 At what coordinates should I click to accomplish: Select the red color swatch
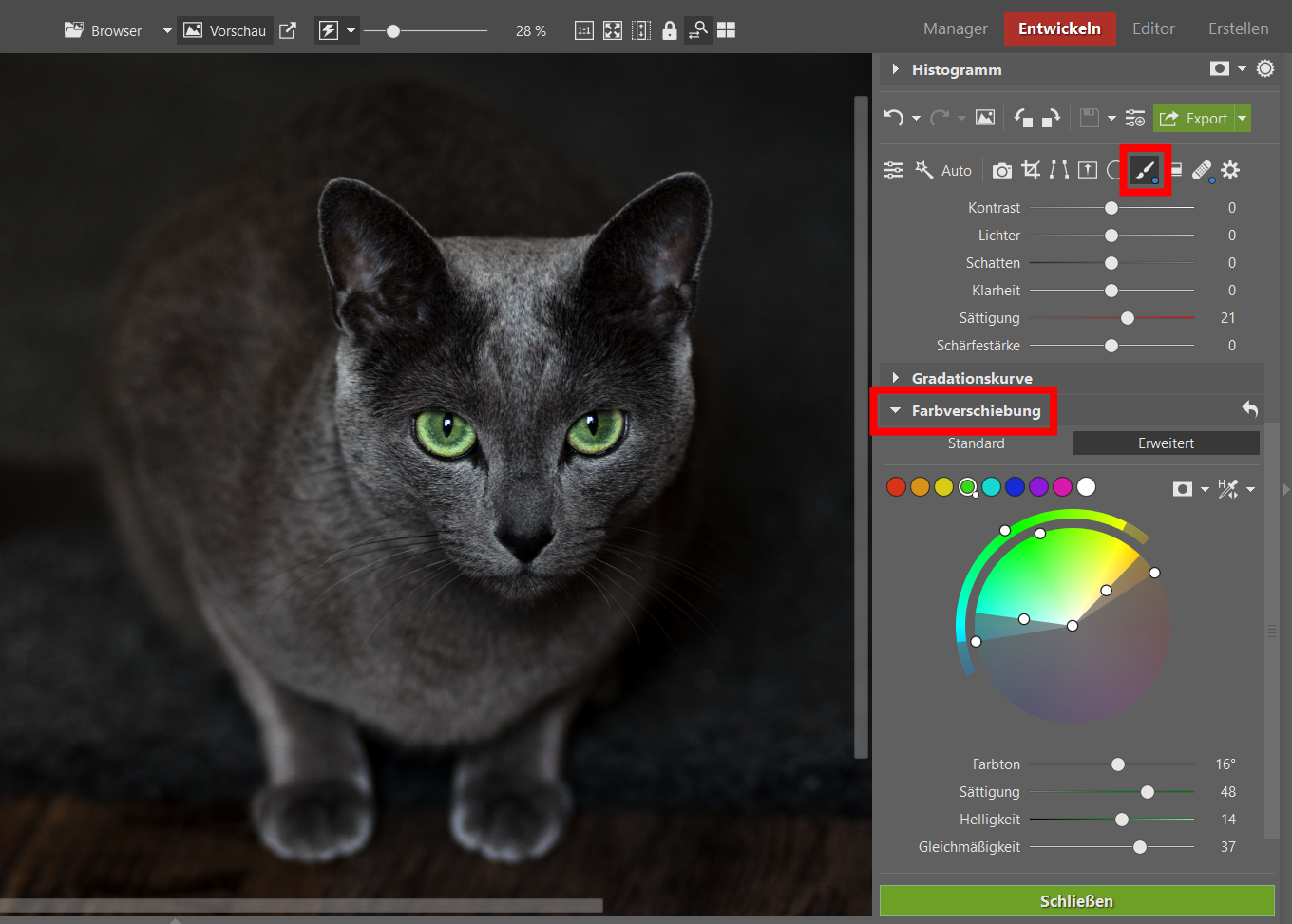pos(896,487)
